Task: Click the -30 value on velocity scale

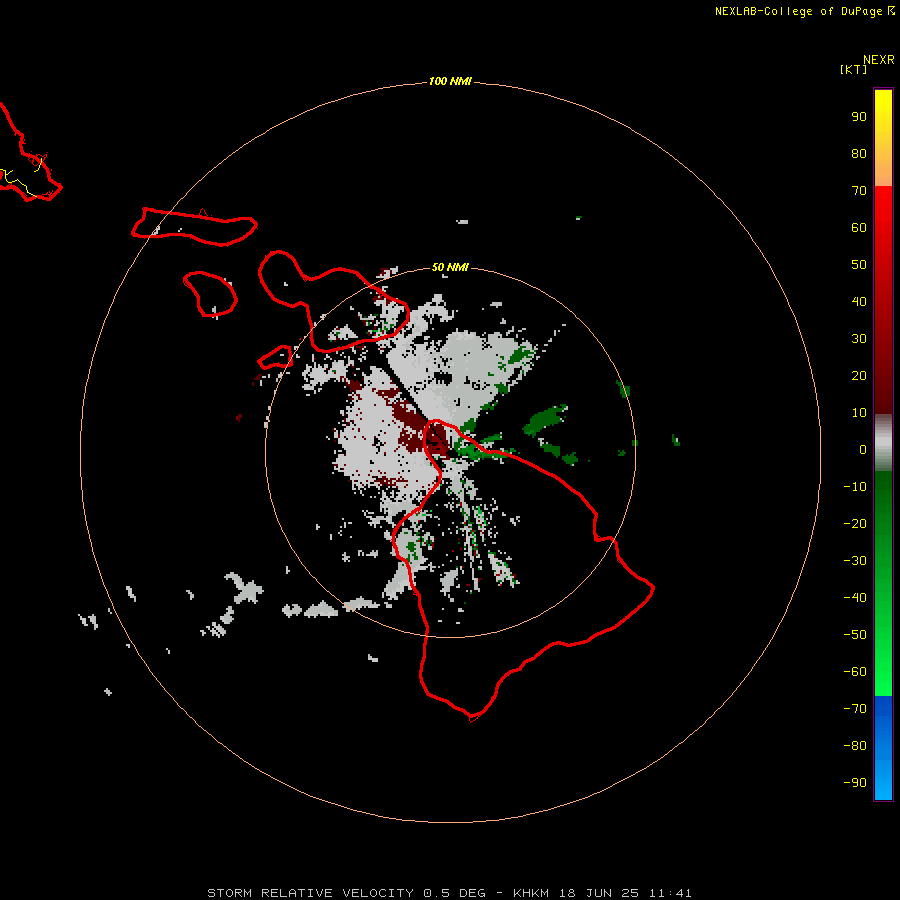Action: (855, 561)
